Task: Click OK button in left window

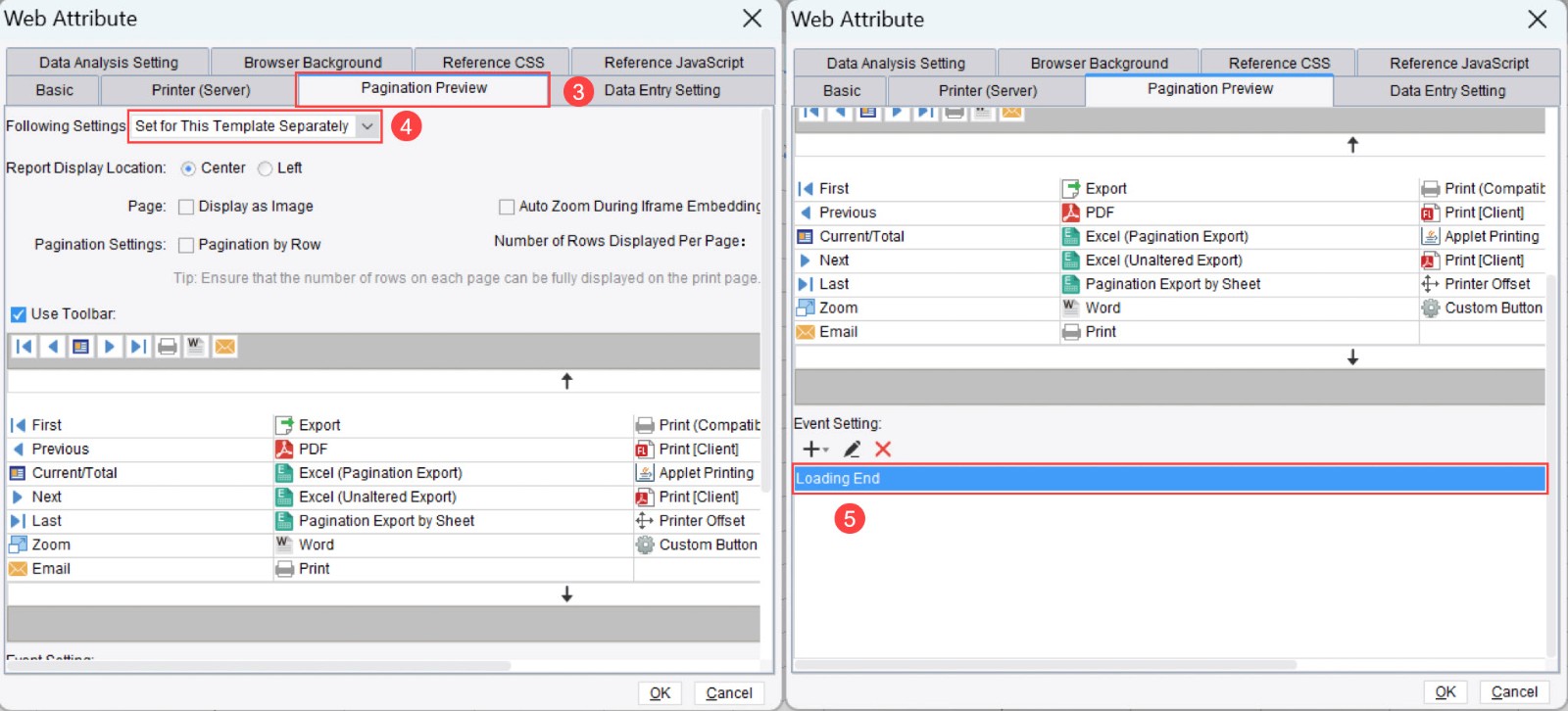Action: 661,692
